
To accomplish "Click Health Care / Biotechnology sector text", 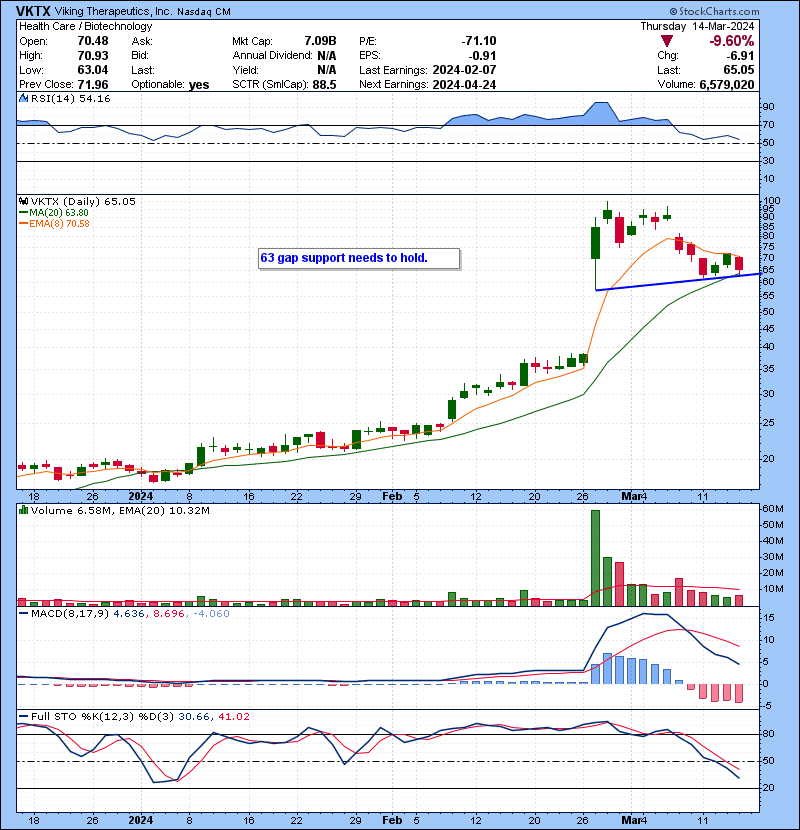I will click(86, 26).
